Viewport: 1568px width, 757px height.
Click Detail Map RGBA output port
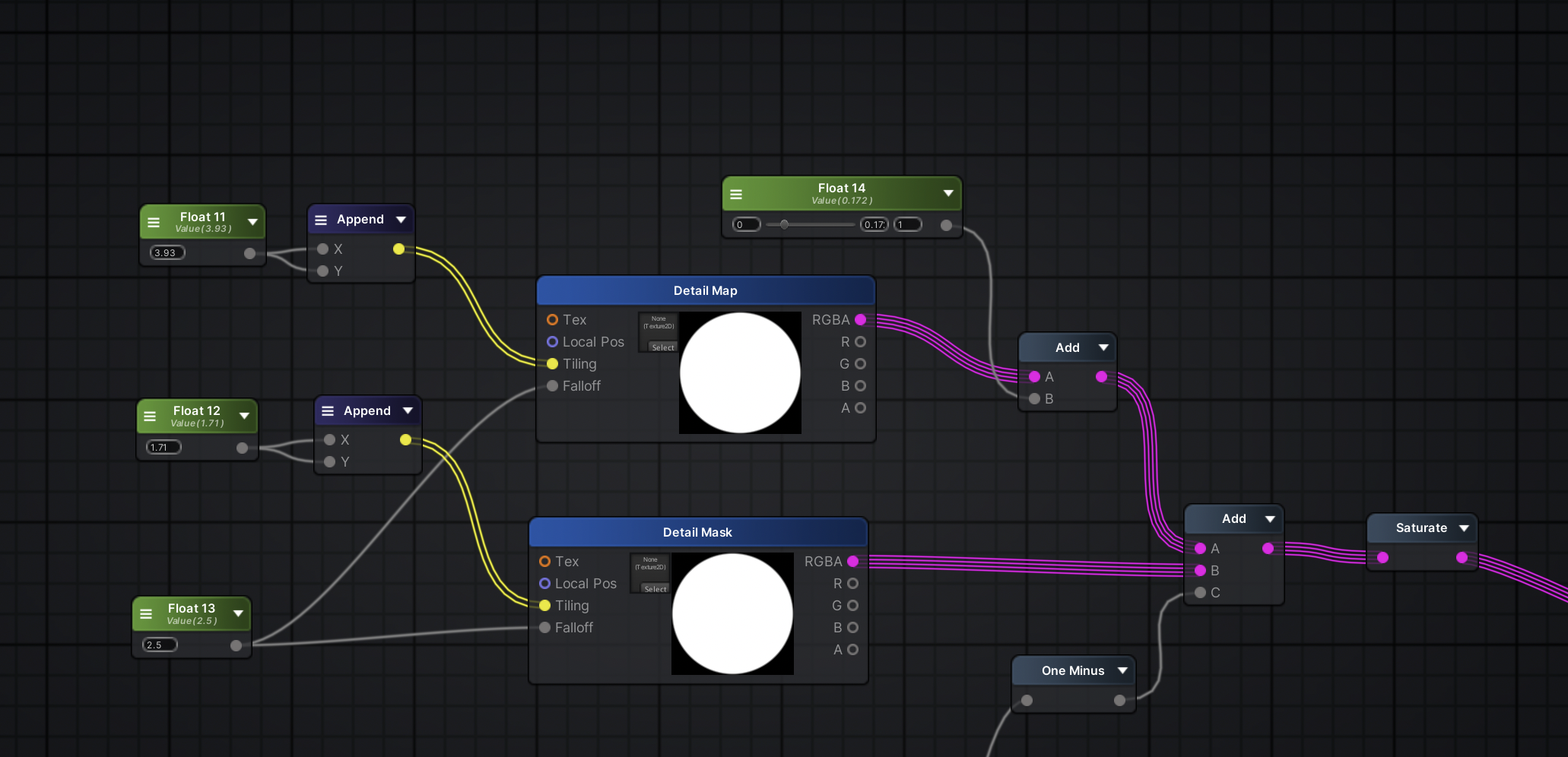click(x=860, y=320)
